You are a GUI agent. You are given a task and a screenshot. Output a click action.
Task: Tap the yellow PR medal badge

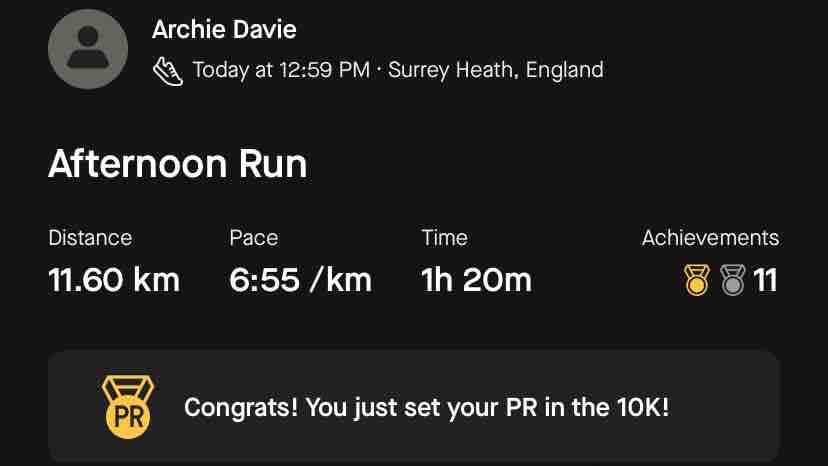click(128, 407)
